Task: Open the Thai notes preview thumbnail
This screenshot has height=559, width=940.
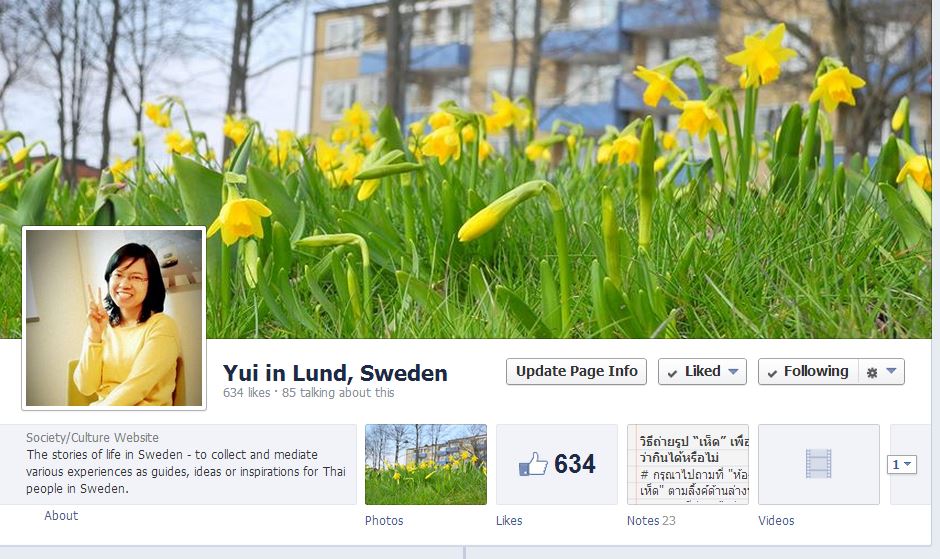Action: click(688, 464)
